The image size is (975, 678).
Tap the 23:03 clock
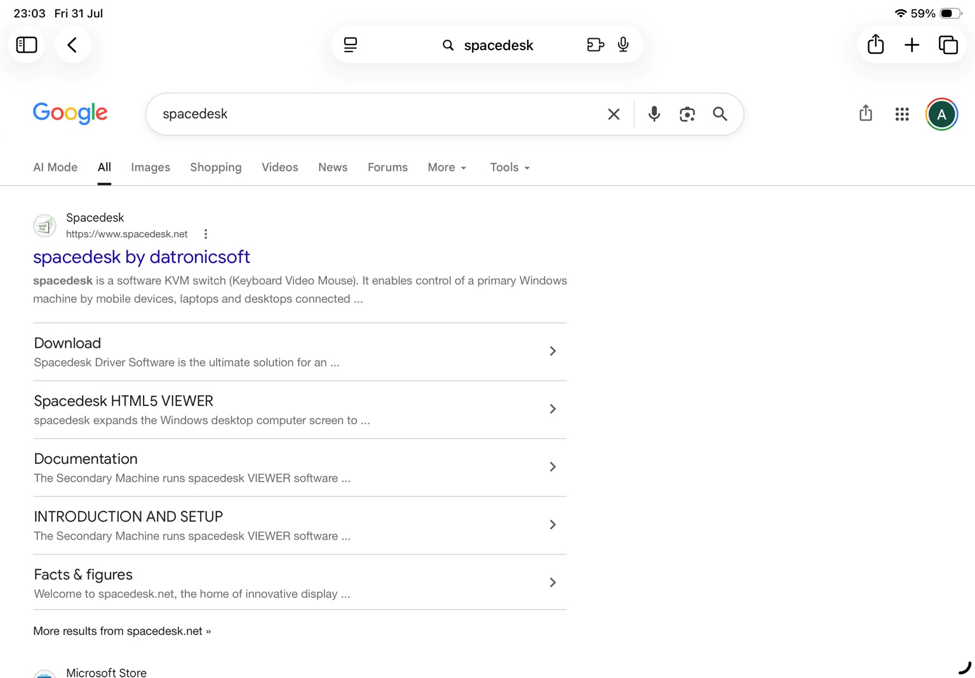(x=29, y=13)
